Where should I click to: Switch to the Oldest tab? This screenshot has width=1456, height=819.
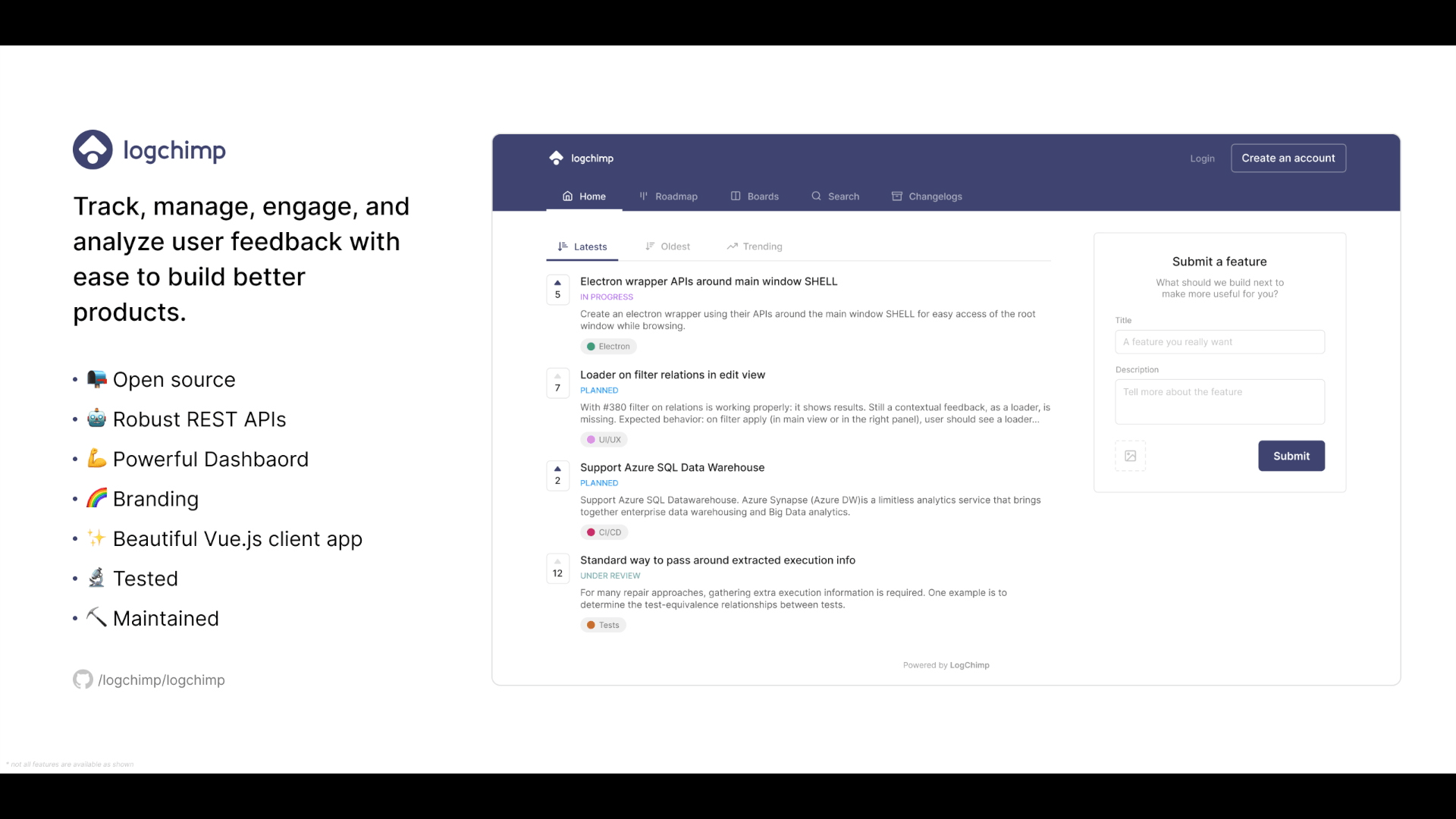click(667, 246)
